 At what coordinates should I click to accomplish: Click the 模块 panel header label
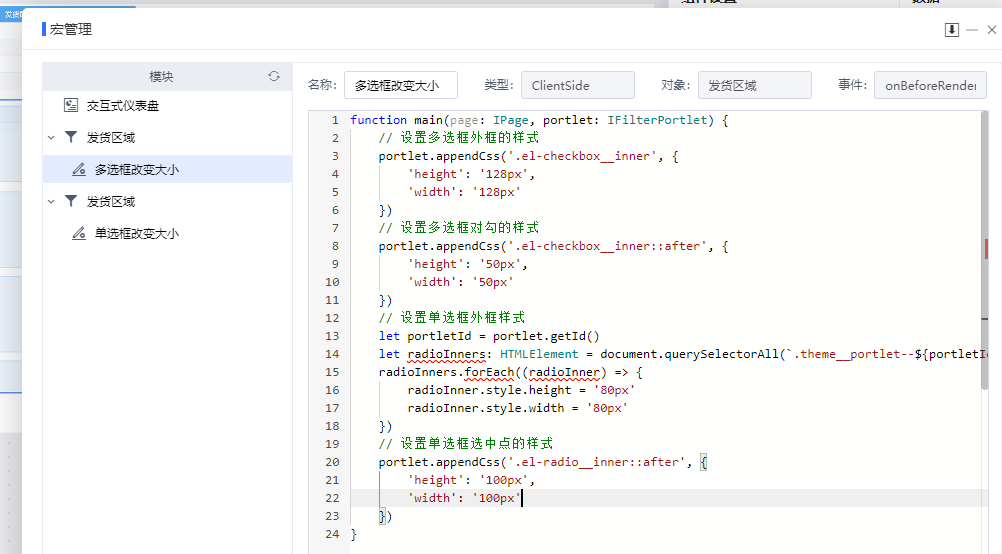pyautogui.click(x=161, y=77)
